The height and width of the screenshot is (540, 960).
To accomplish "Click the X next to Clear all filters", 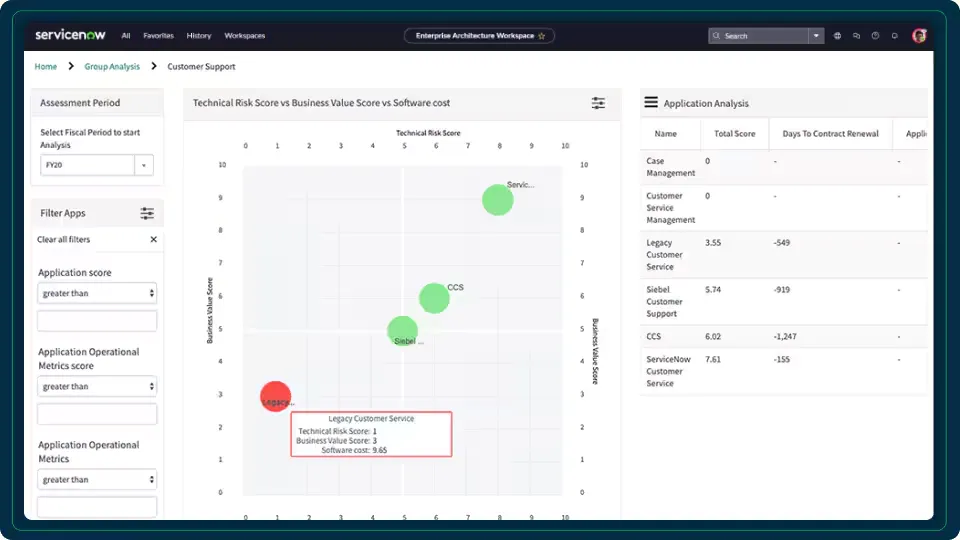I will coord(154,239).
